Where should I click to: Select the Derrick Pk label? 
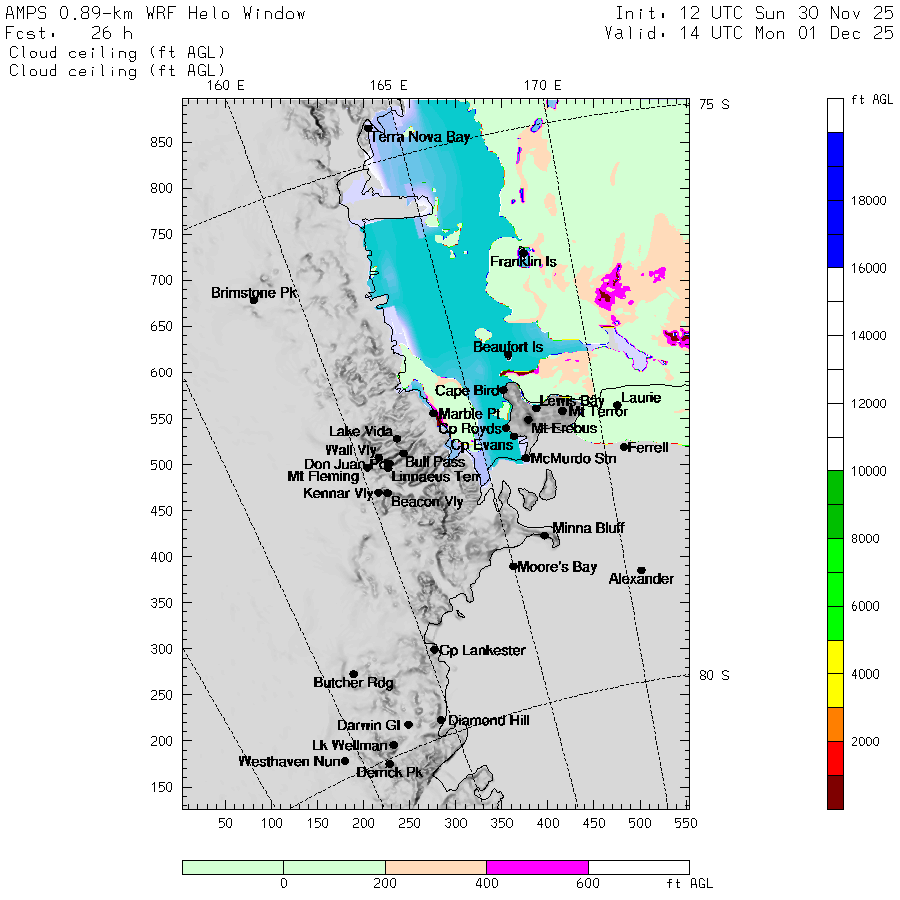pos(389,773)
